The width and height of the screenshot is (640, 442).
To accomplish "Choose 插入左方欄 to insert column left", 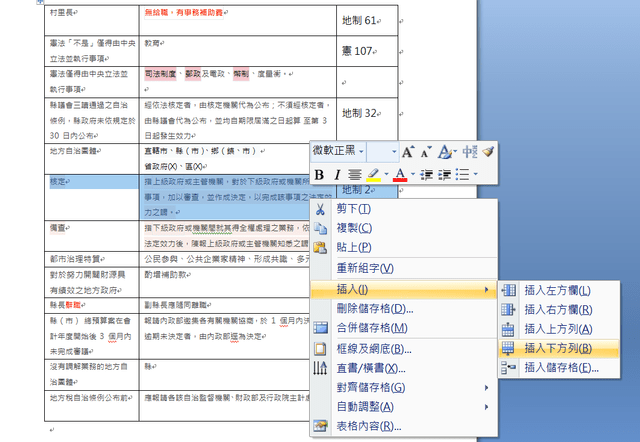I will [557, 290].
